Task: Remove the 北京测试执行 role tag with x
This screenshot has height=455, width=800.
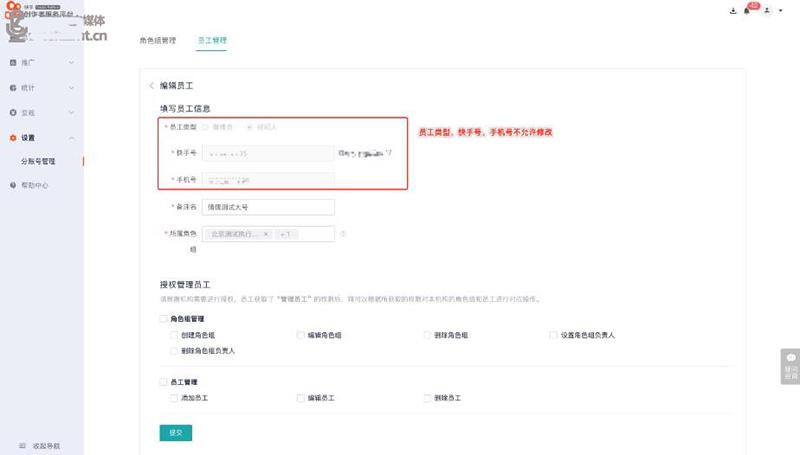Action: point(265,234)
